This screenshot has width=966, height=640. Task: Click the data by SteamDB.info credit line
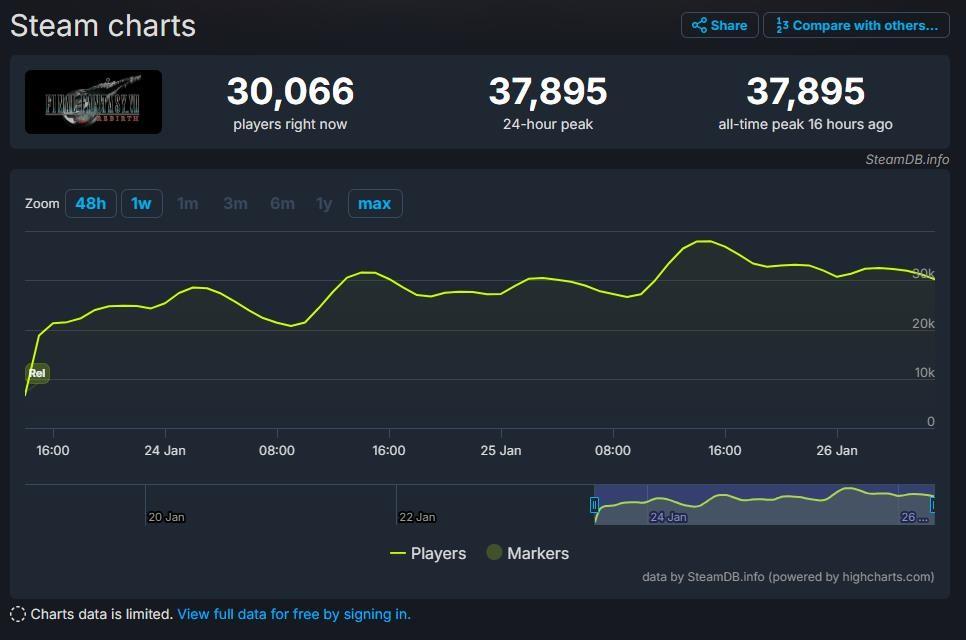(x=788, y=577)
